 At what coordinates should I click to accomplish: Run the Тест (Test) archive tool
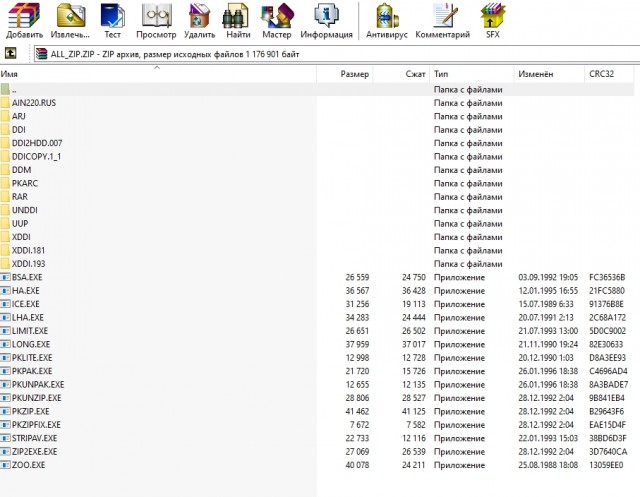coord(113,20)
